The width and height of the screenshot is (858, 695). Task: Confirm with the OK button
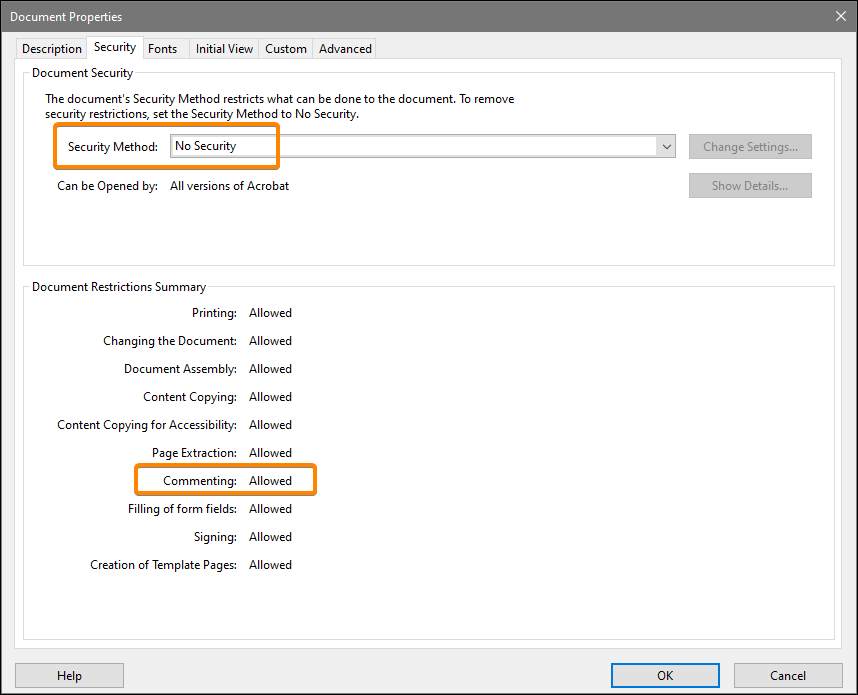tap(664, 675)
